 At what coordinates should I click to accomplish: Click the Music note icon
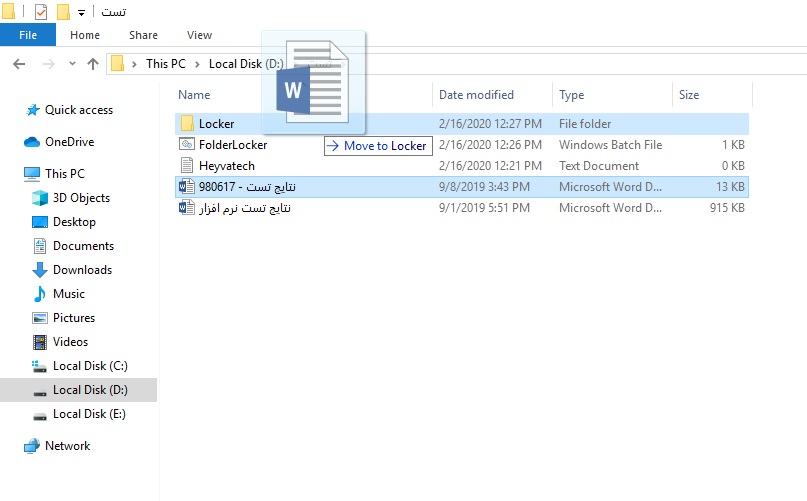click(40, 293)
